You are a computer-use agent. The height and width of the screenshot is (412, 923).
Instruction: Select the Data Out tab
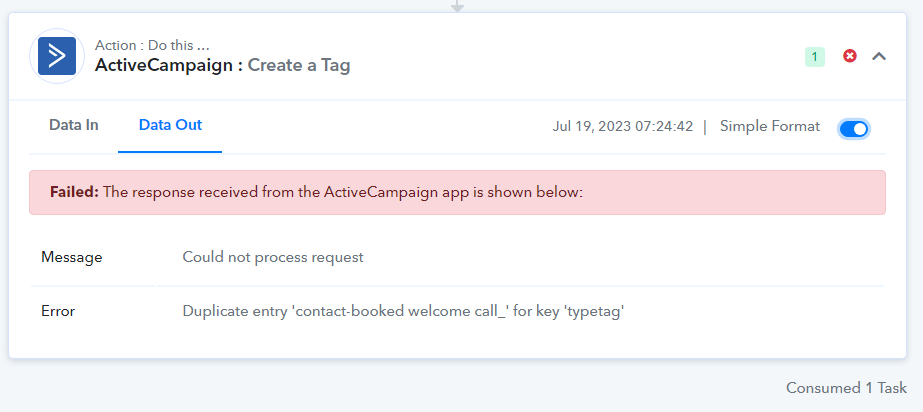(170, 125)
